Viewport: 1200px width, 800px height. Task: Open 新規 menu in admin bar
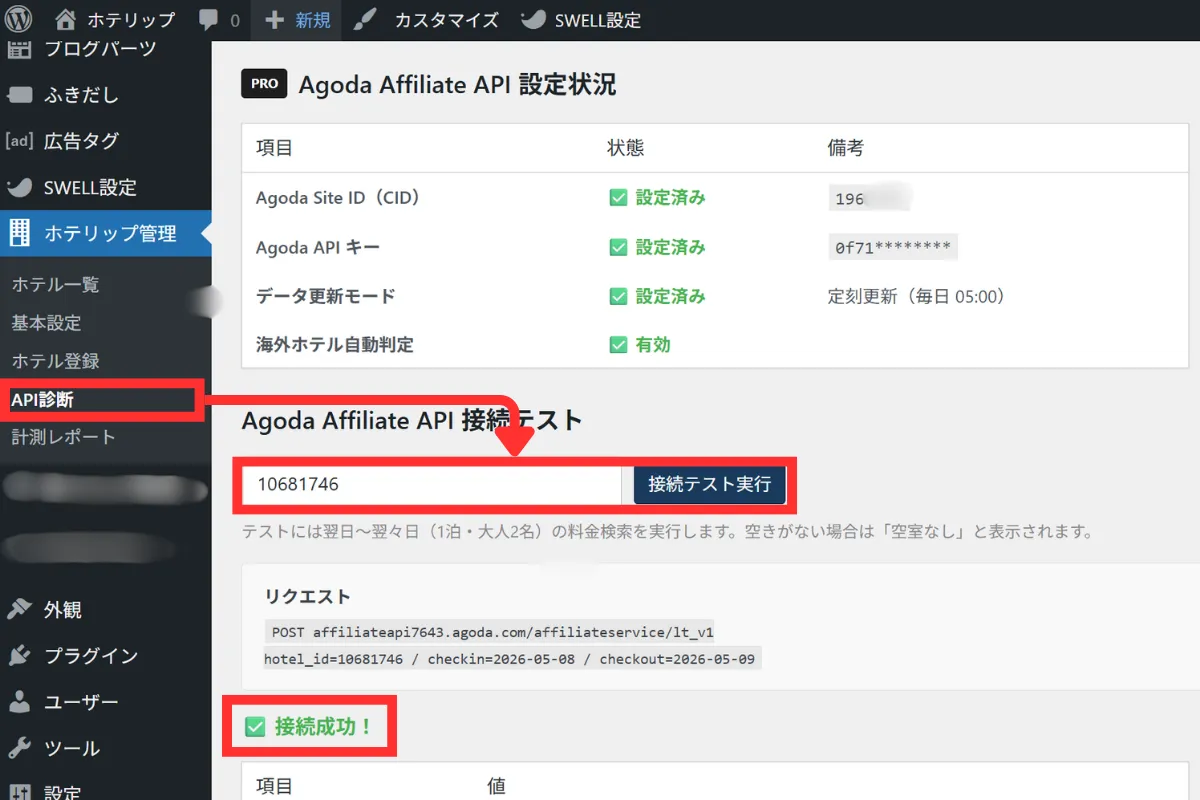coord(313,20)
